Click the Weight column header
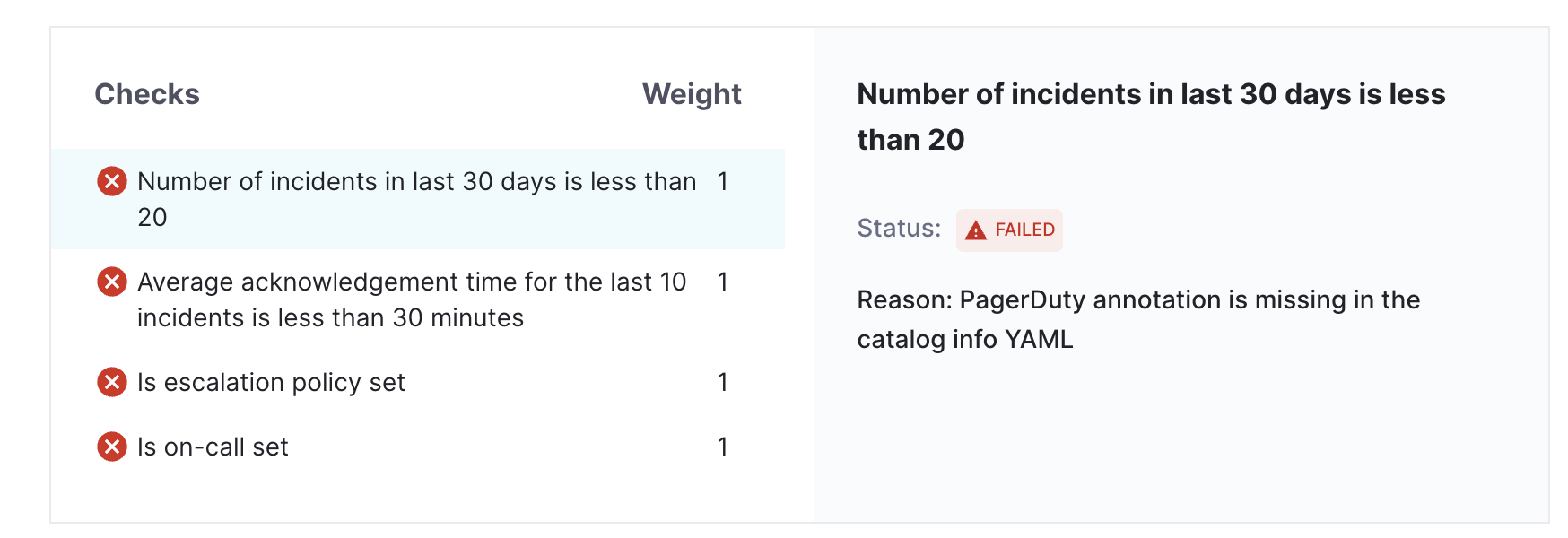1568x538 pixels. (691, 94)
